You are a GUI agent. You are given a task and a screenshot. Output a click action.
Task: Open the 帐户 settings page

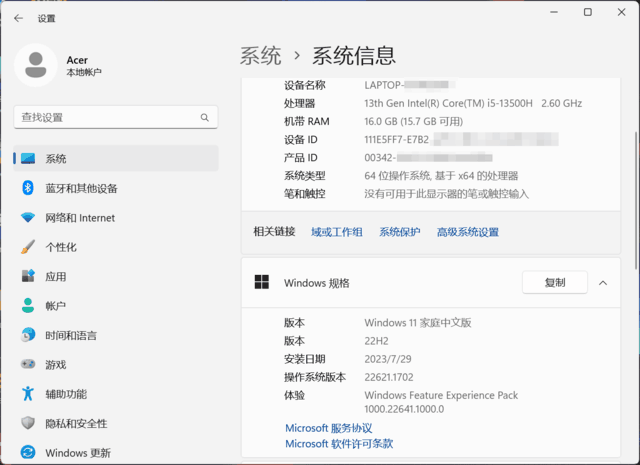click(x=116, y=306)
